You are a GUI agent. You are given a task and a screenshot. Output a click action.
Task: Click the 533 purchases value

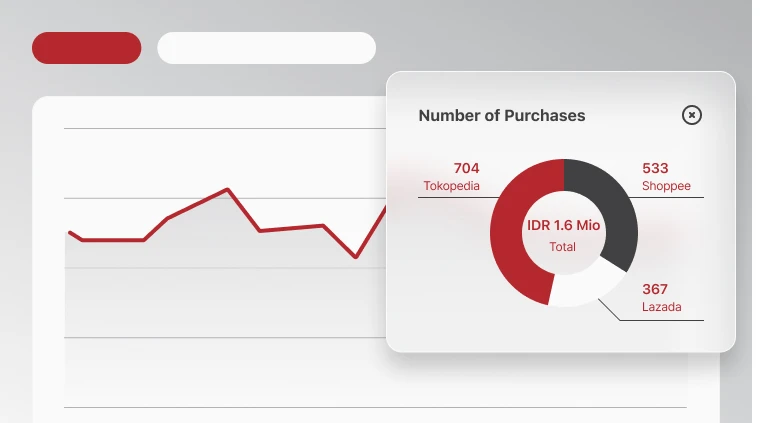[x=655, y=168]
